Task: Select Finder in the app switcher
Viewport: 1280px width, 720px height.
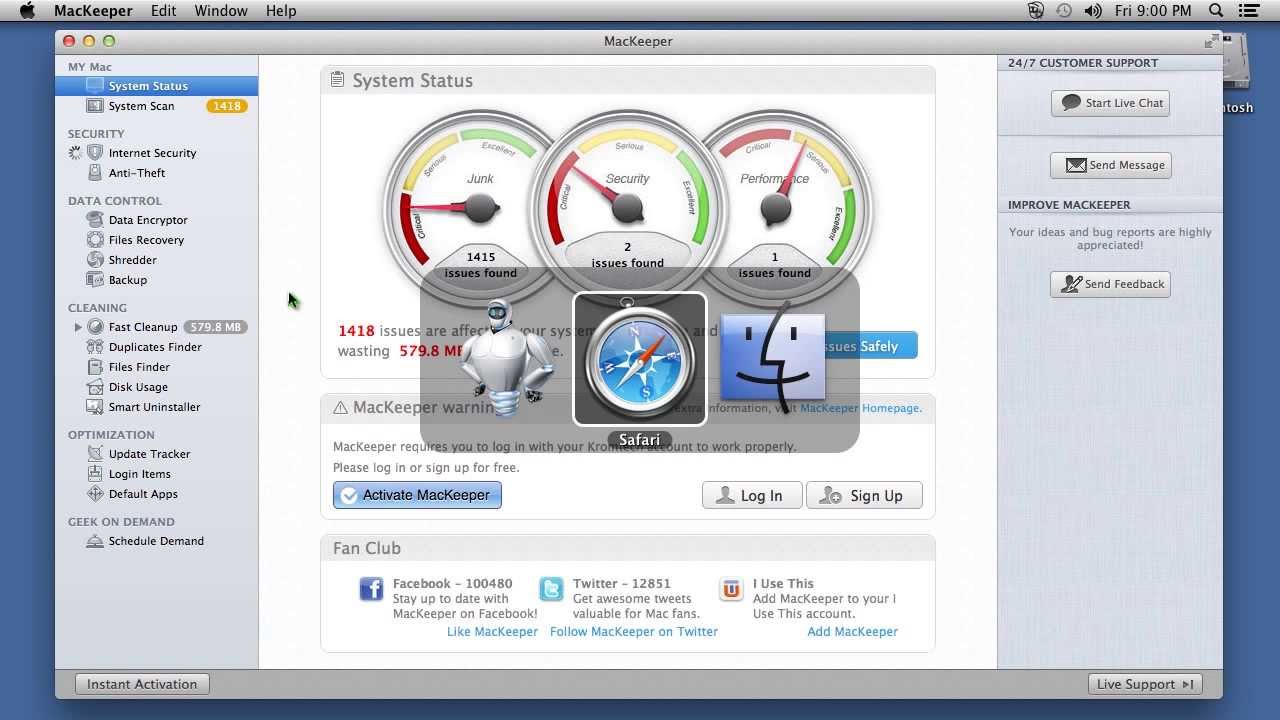Action: coord(773,357)
